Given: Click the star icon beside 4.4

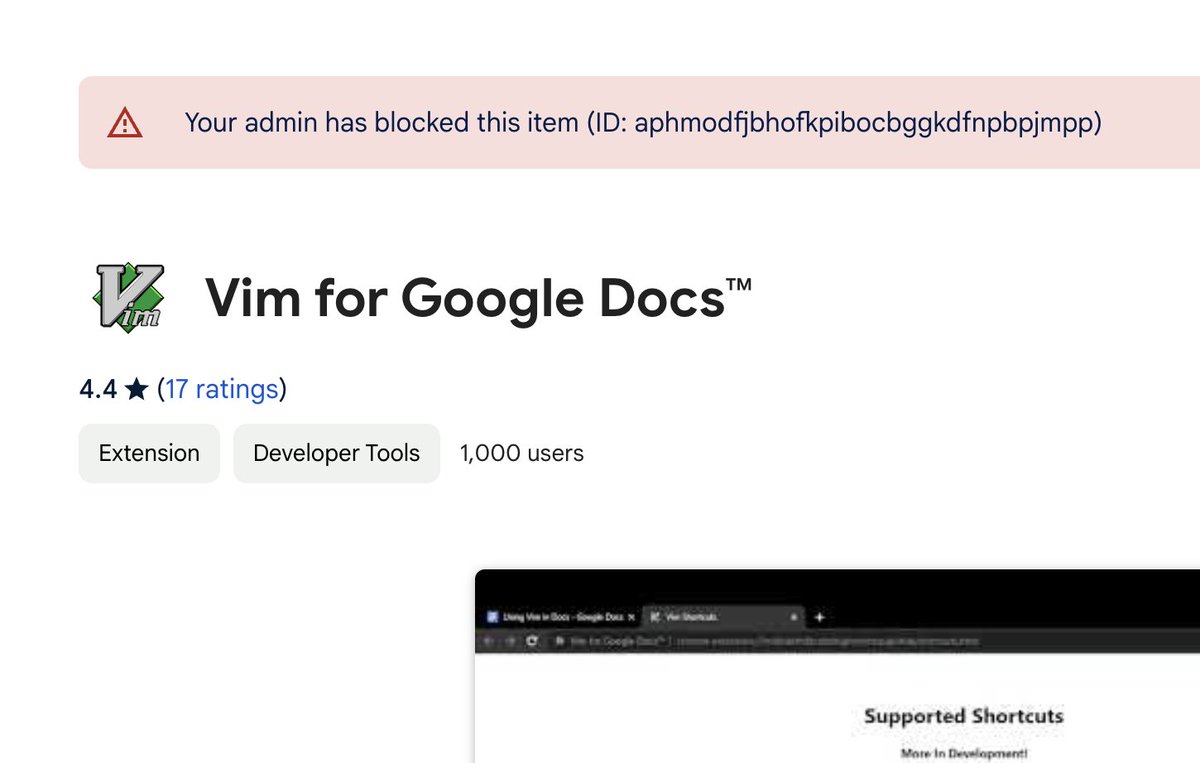Looking at the screenshot, I should pyautogui.click(x=137, y=389).
